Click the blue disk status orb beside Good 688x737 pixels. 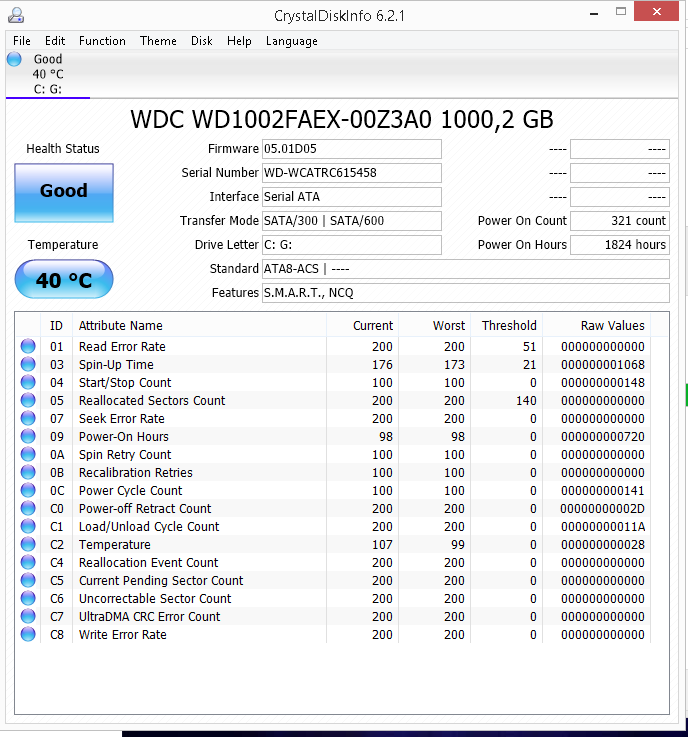click(x=14, y=59)
